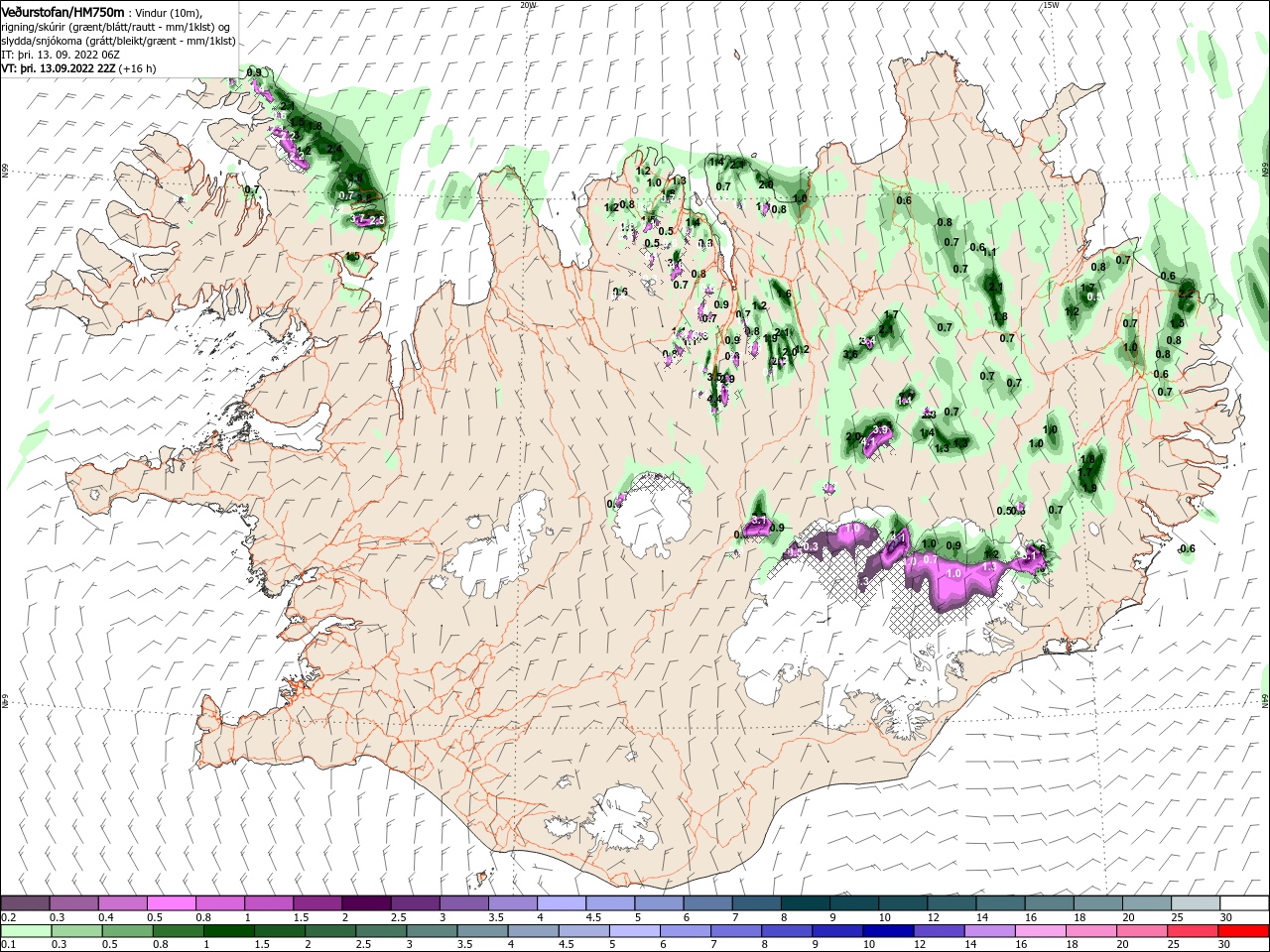
Task: Click the 20W longitude label
Action: pyautogui.click(x=528, y=4)
